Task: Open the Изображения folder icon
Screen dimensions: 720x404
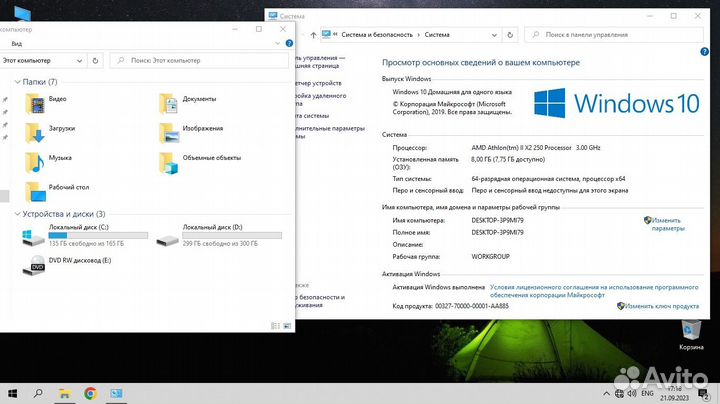Action: (x=169, y=133)
